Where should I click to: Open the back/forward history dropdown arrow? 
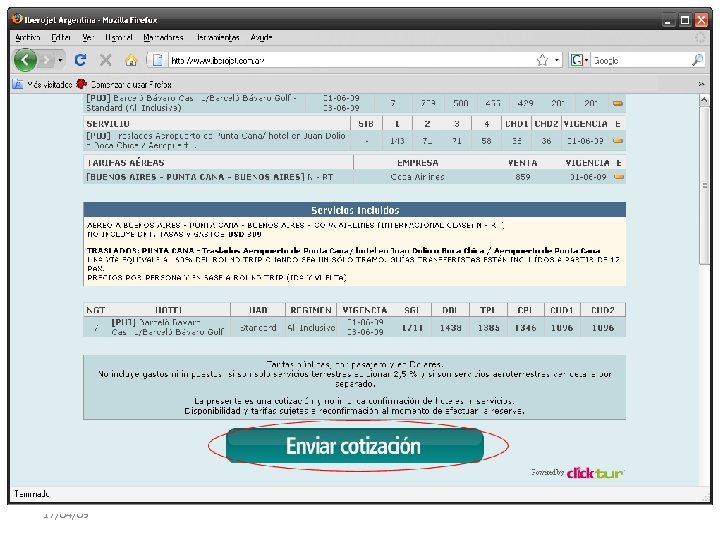coord(60,60)
